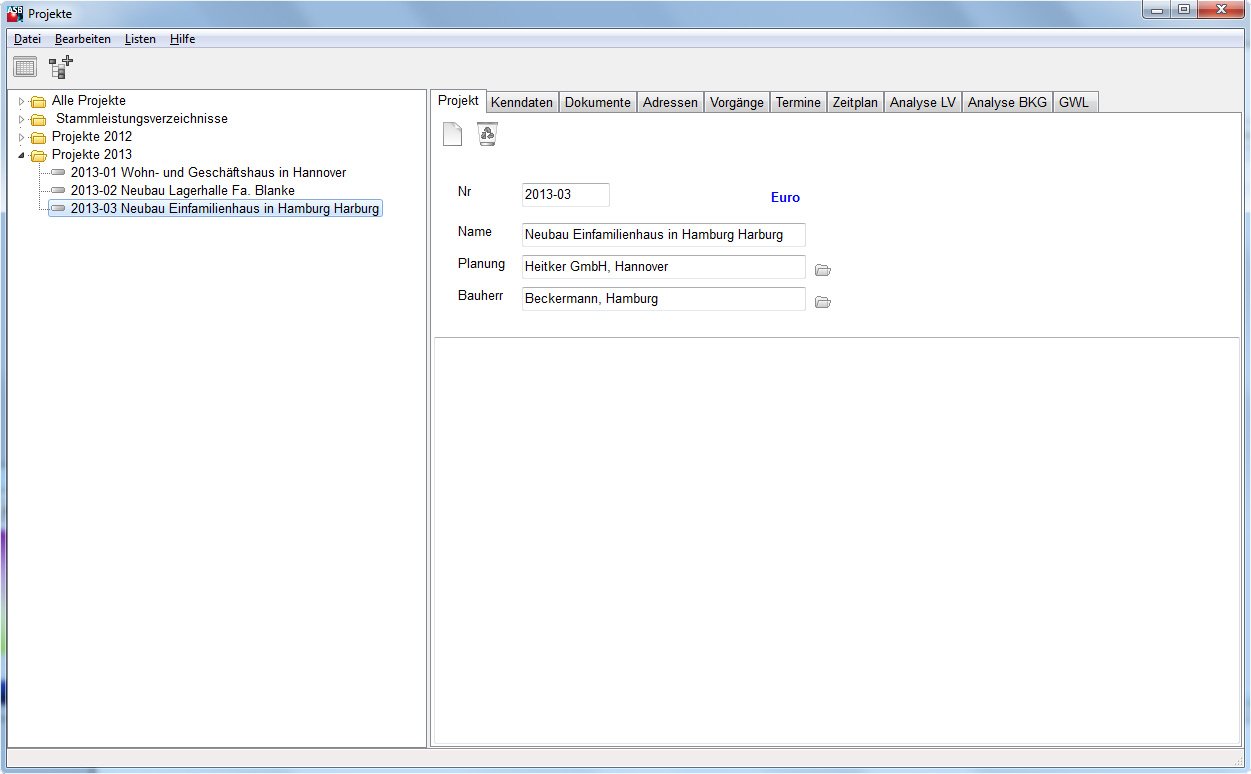
Task: Switch to the Dokumente tab
Action: pyautogui.click(x=598, y=102)
